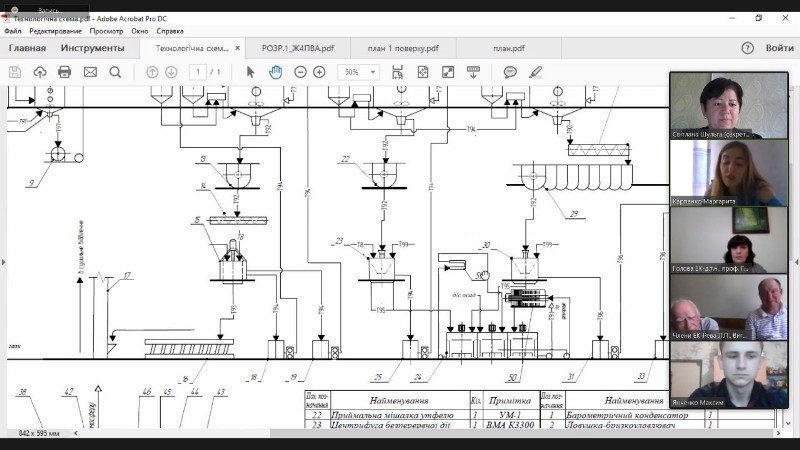Click the Примітка table header
Viewport: 800px width, 450px height.
tap(510, 401)
